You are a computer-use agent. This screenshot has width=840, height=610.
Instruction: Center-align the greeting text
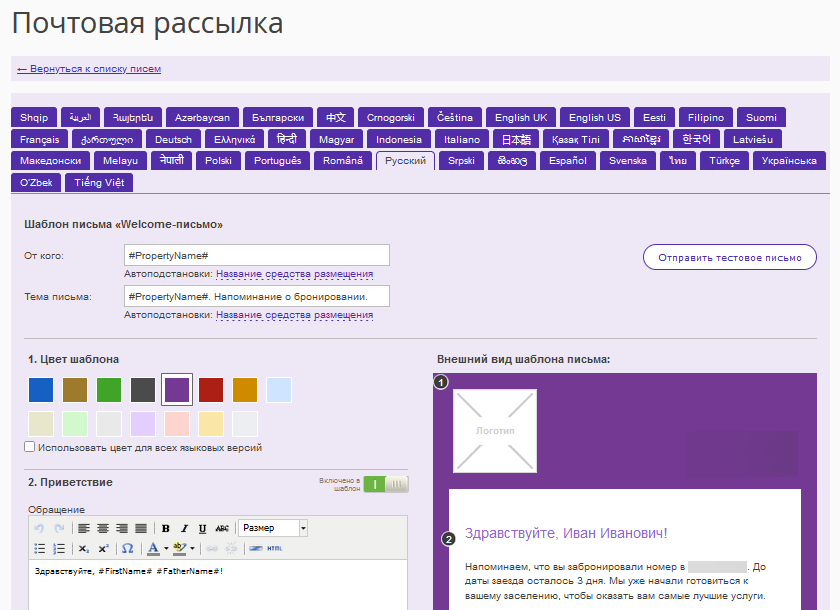point(103,529)
